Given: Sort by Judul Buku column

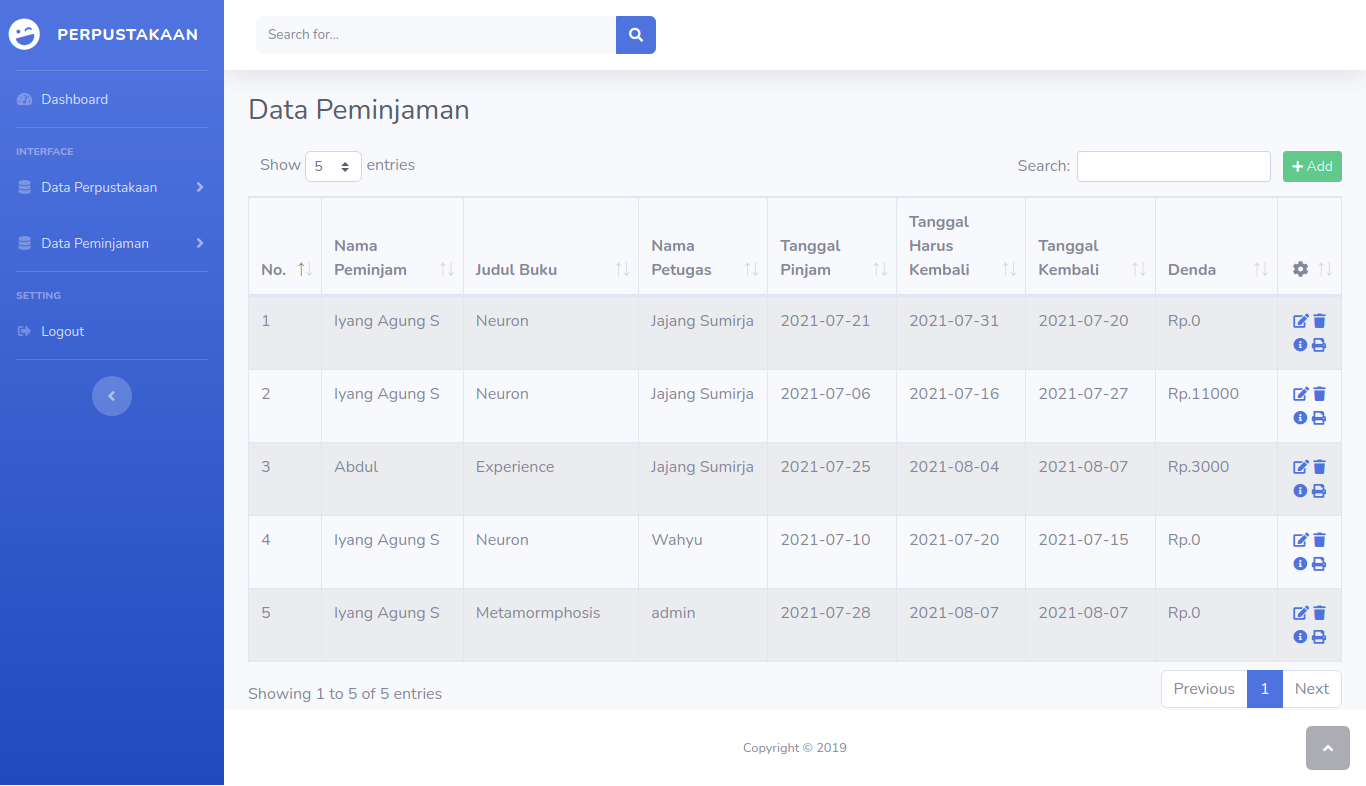Looking at the screenshot, I should click(x=551, y=246).
